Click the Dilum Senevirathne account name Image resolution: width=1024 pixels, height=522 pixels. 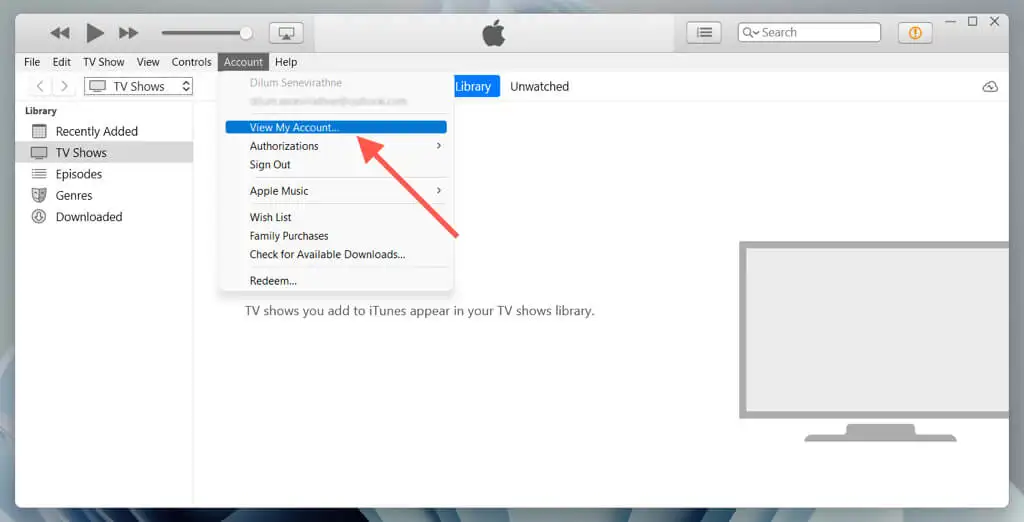coord(296,83)
